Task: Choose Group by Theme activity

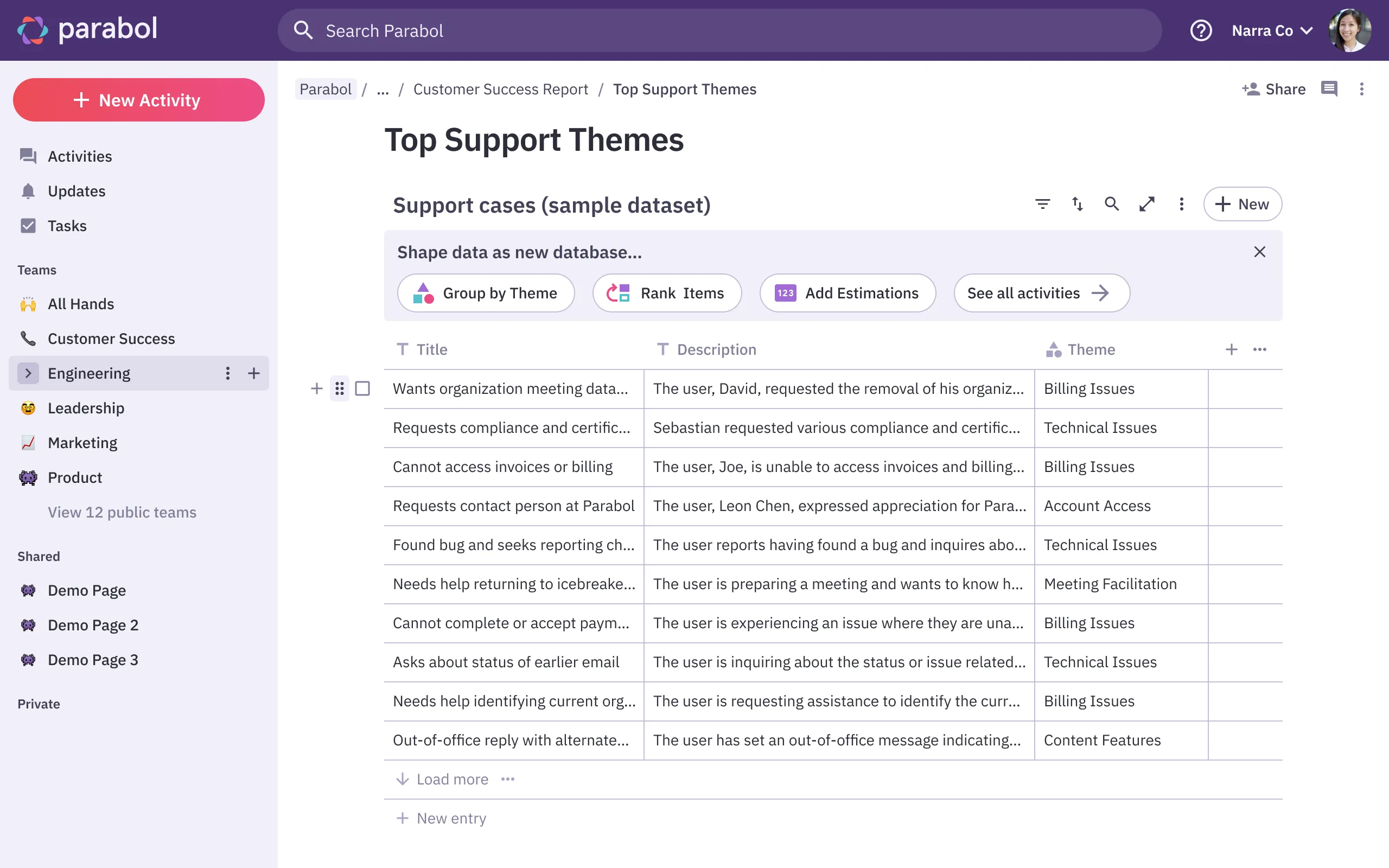Action: (486, 293)
